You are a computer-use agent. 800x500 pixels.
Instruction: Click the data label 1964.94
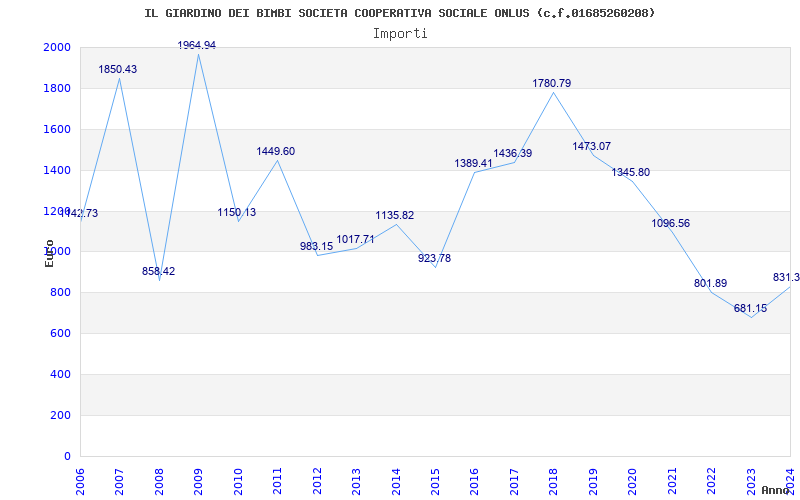[197, 45]
